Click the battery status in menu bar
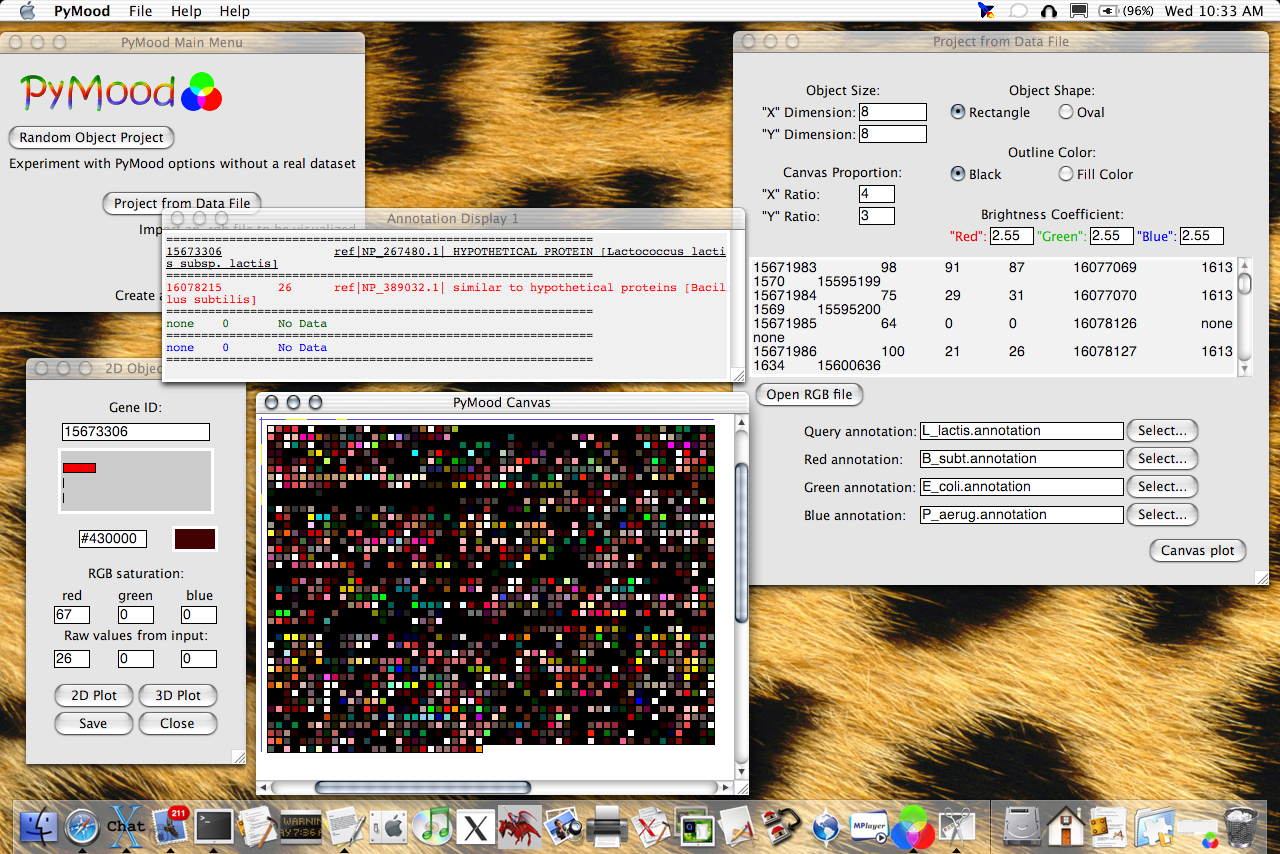1280x854 pixels. coord(1127,11)
